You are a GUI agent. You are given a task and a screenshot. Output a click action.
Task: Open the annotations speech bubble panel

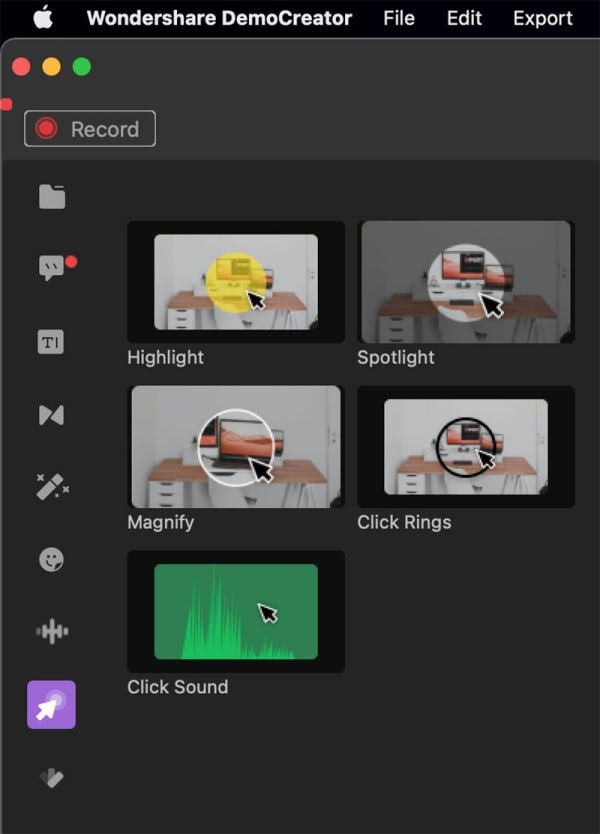point(52,268)
